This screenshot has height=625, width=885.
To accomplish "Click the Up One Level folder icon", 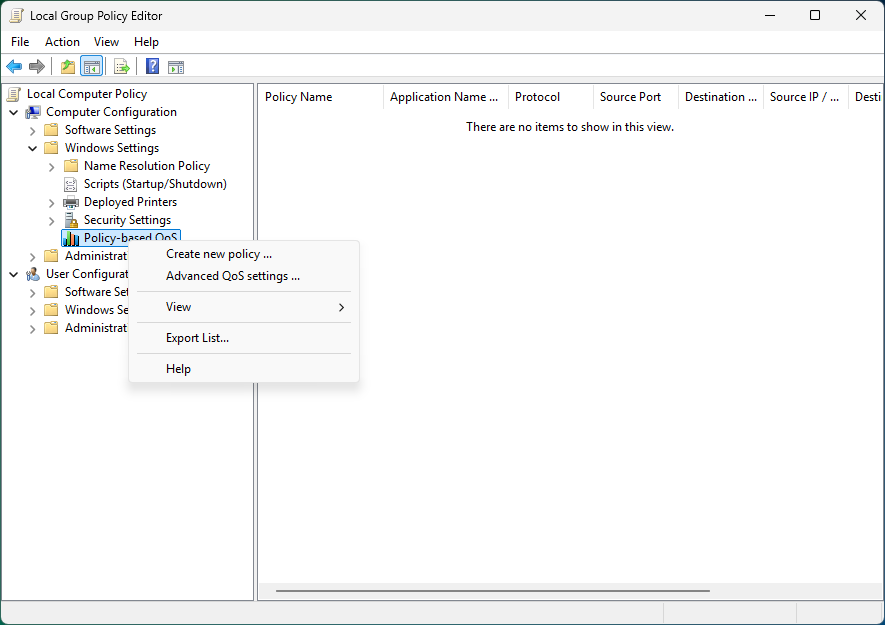I will point(68,67).
